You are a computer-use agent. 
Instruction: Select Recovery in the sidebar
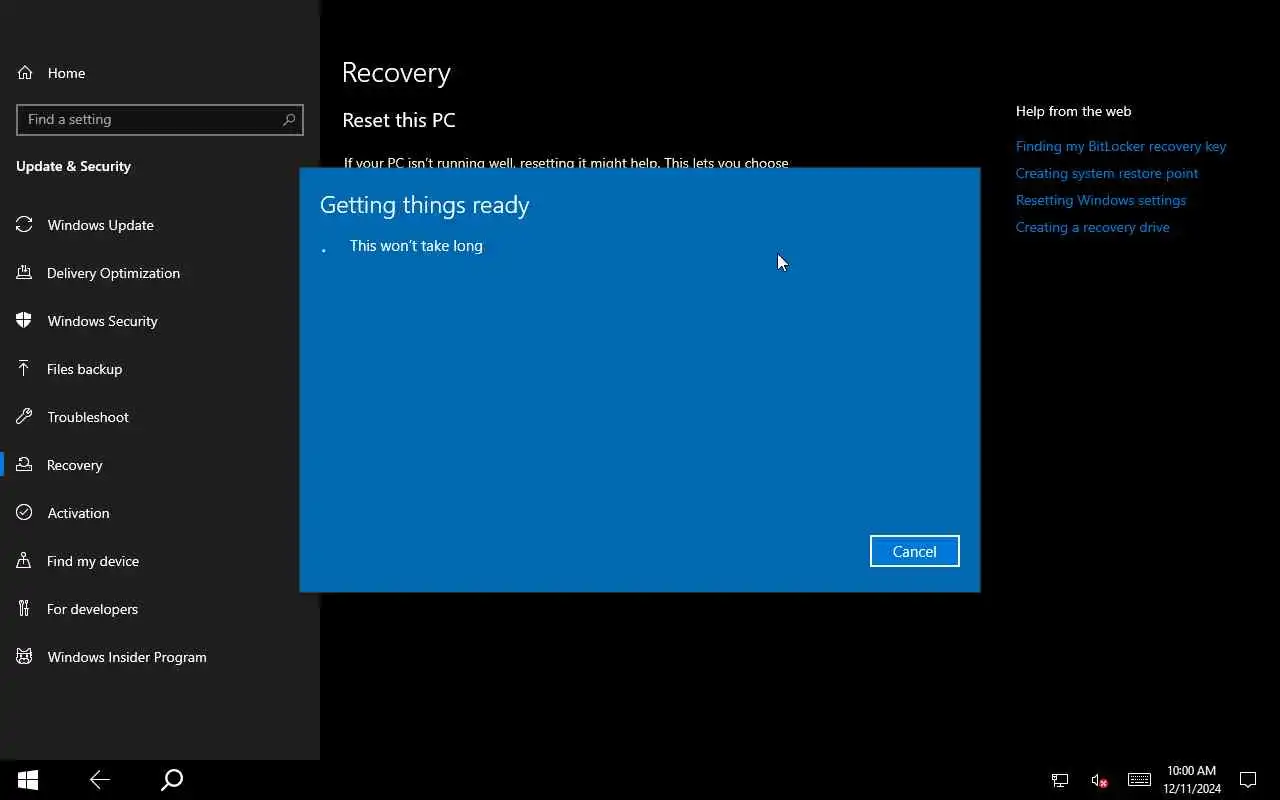pyautogui.click(x=74, y=465)
